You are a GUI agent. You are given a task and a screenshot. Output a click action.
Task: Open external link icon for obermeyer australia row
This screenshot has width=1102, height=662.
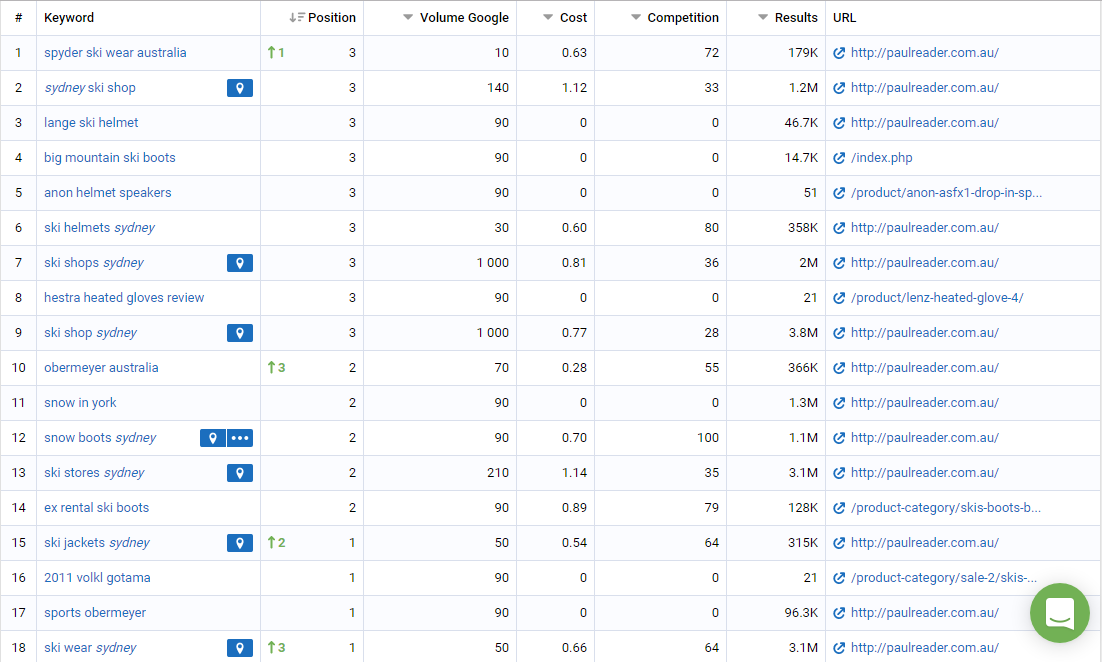pos(838,368)
